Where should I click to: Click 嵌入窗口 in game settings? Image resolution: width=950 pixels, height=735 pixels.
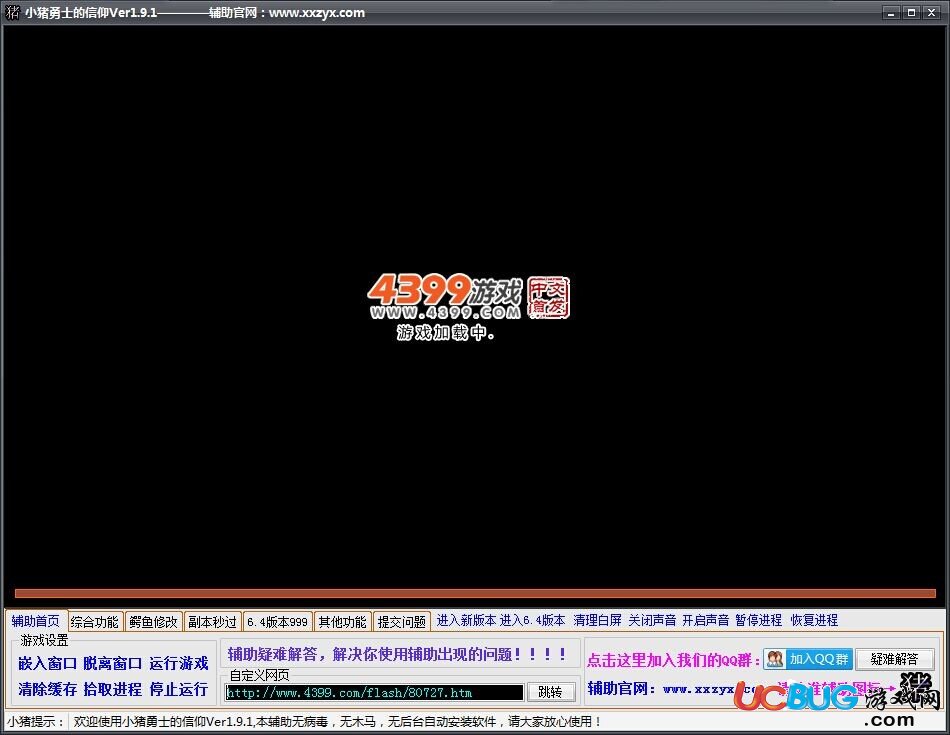[47, 663]
